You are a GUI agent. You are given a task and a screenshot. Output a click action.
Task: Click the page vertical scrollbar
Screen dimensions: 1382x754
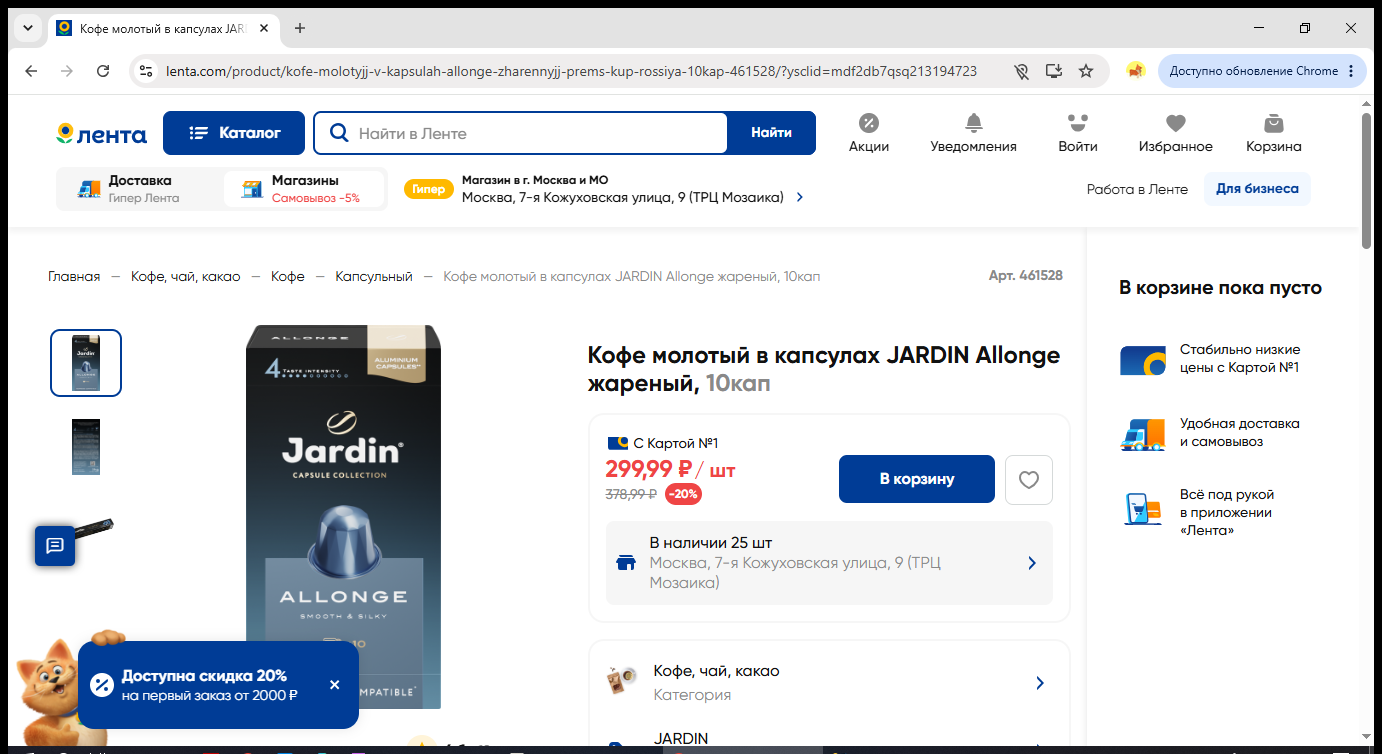1367,180
